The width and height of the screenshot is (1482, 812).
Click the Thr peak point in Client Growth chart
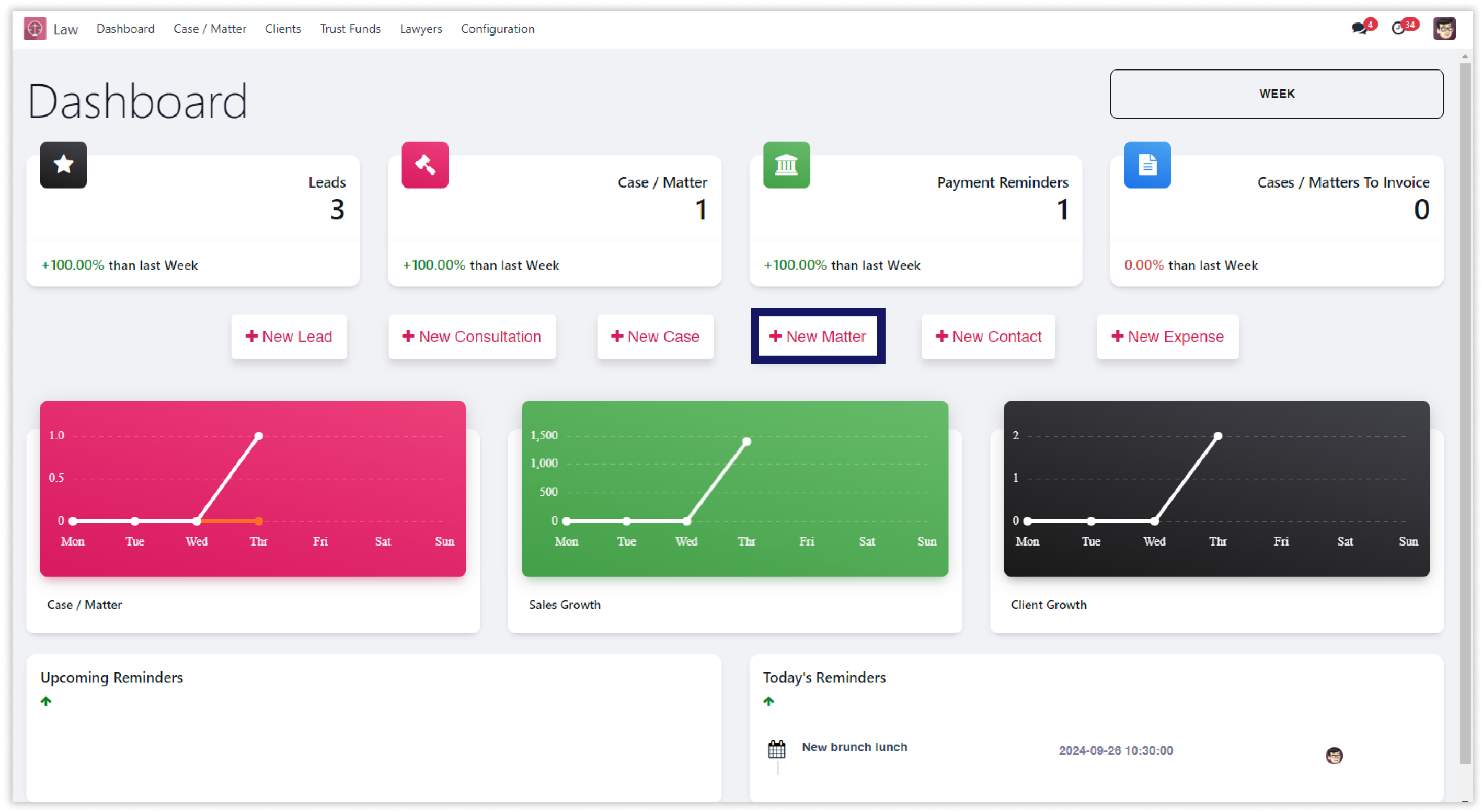pos(1218,436)
